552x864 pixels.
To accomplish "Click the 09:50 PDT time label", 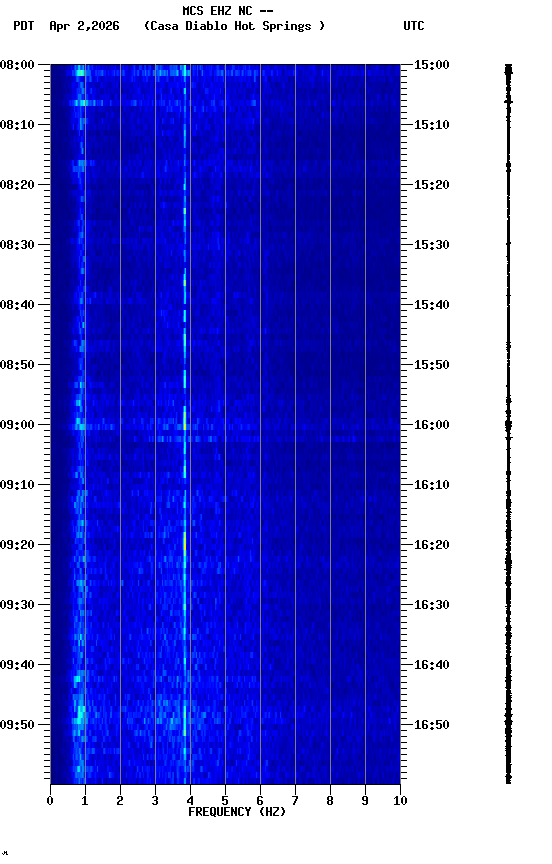I will 17,725.
